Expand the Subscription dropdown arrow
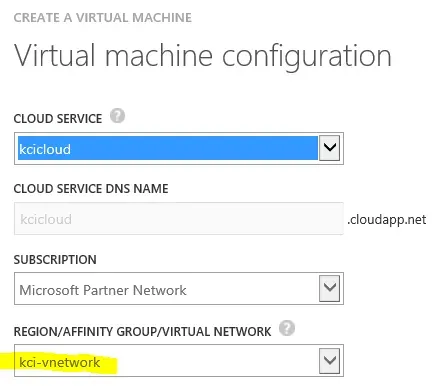 [329, 288]
